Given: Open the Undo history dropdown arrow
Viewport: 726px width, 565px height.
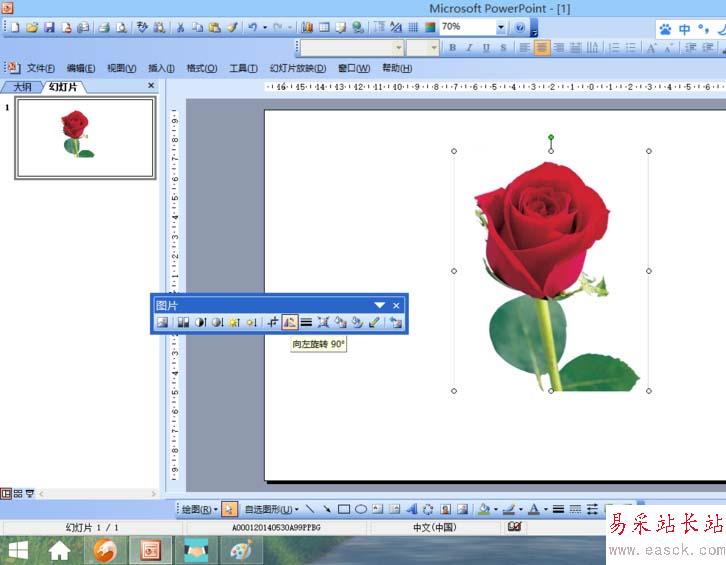Looking at the screenshot, I should click(265, 27).
